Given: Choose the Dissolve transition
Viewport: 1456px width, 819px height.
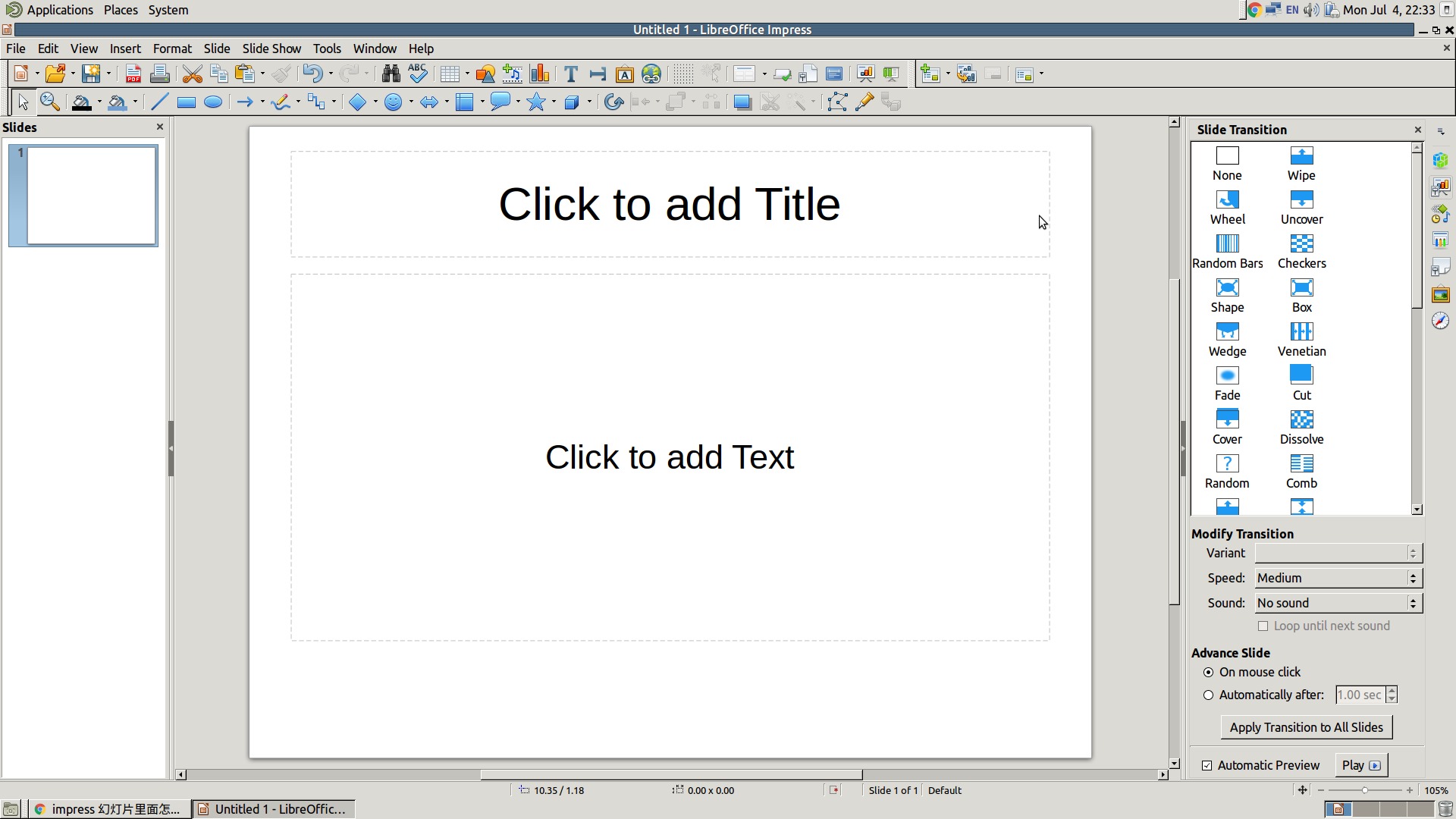Looking at the screenshot, I should click(1301, 428).
